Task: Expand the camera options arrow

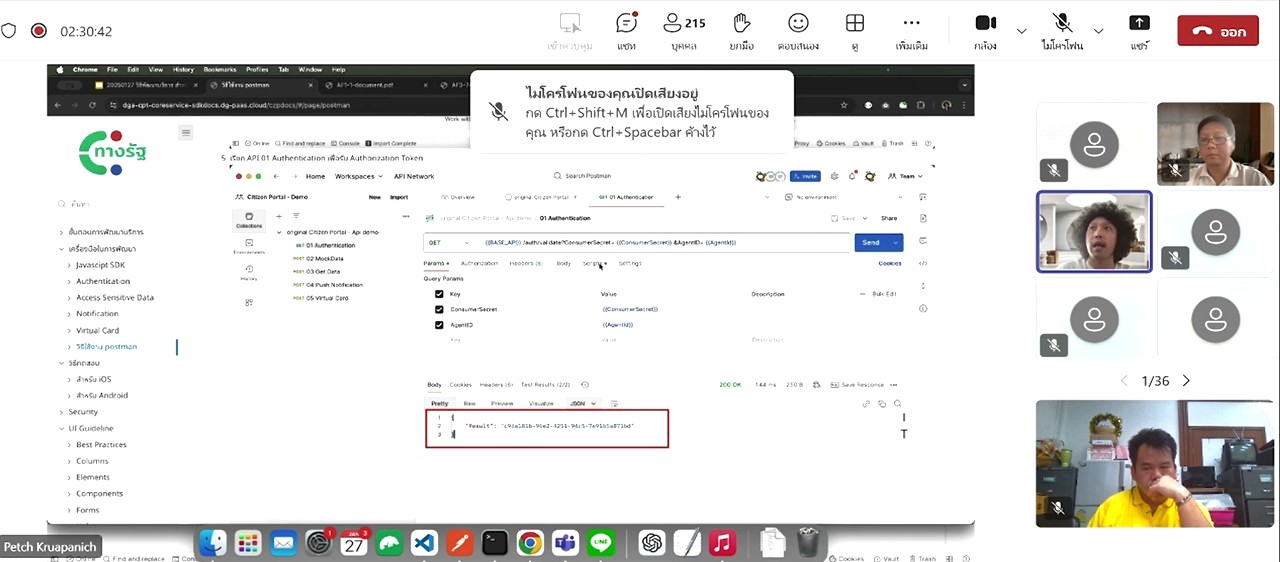Action: click(1021, 31)
